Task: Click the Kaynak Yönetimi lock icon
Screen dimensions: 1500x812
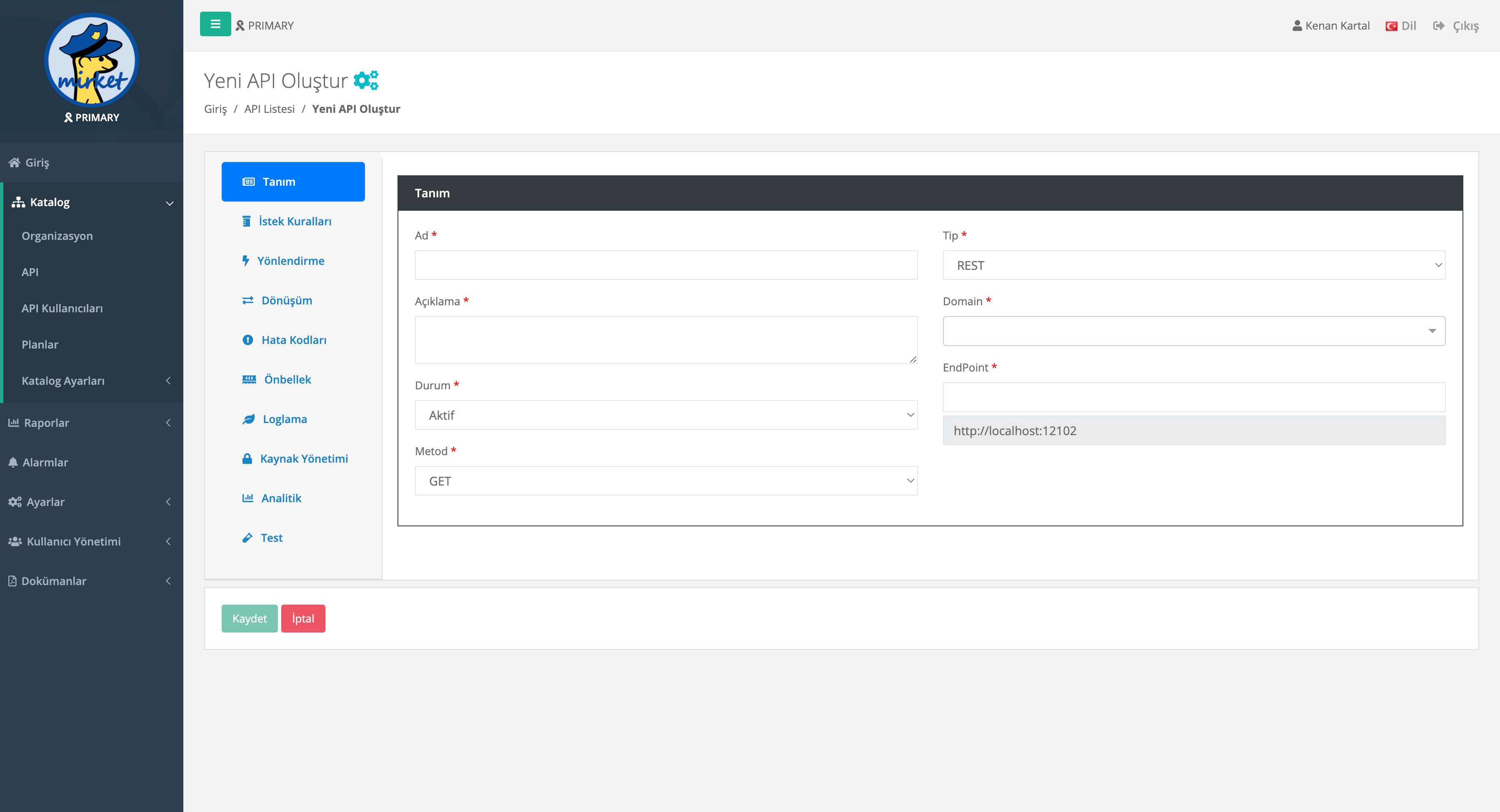Action: (x=247, y=459)
